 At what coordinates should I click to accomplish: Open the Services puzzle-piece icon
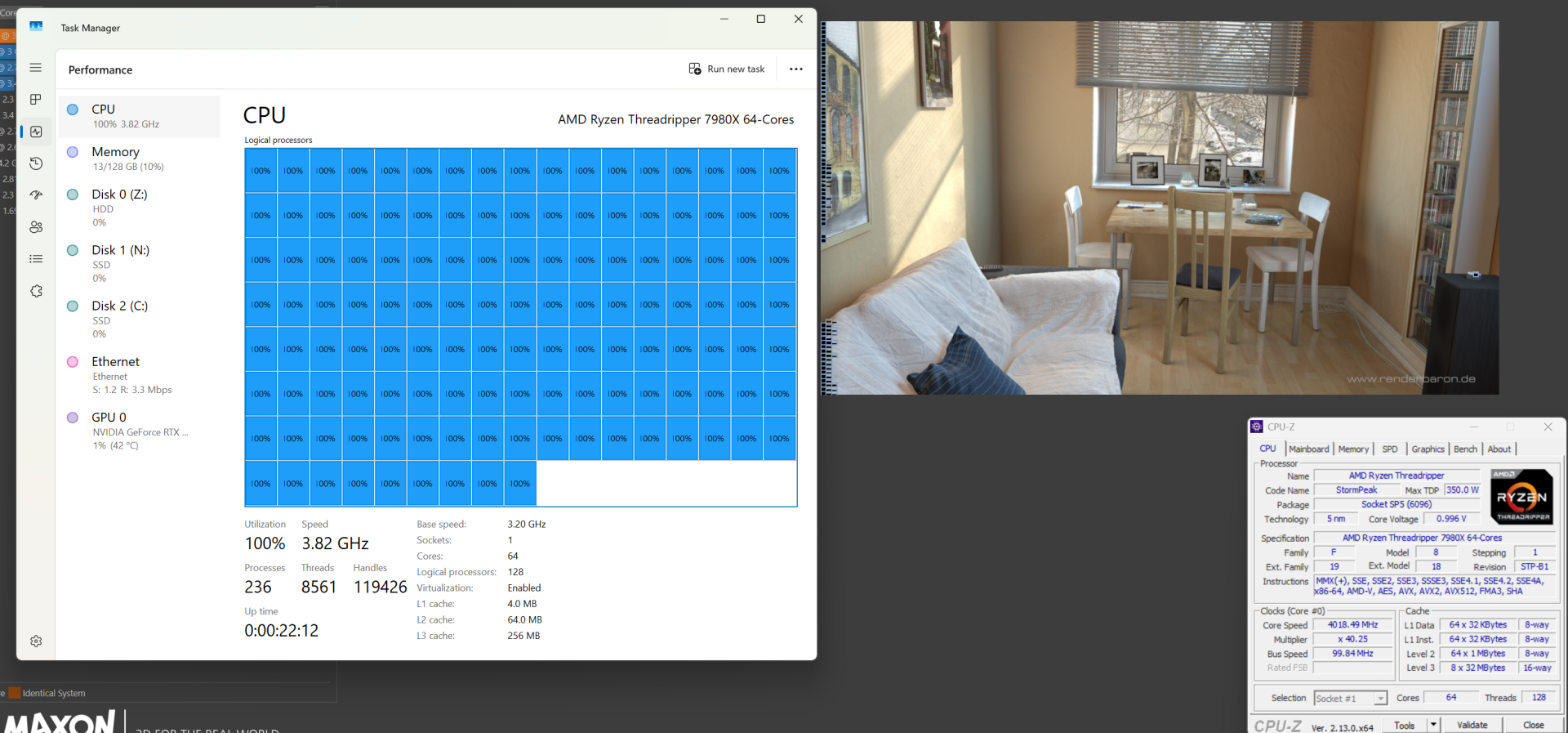coord(36,291)
